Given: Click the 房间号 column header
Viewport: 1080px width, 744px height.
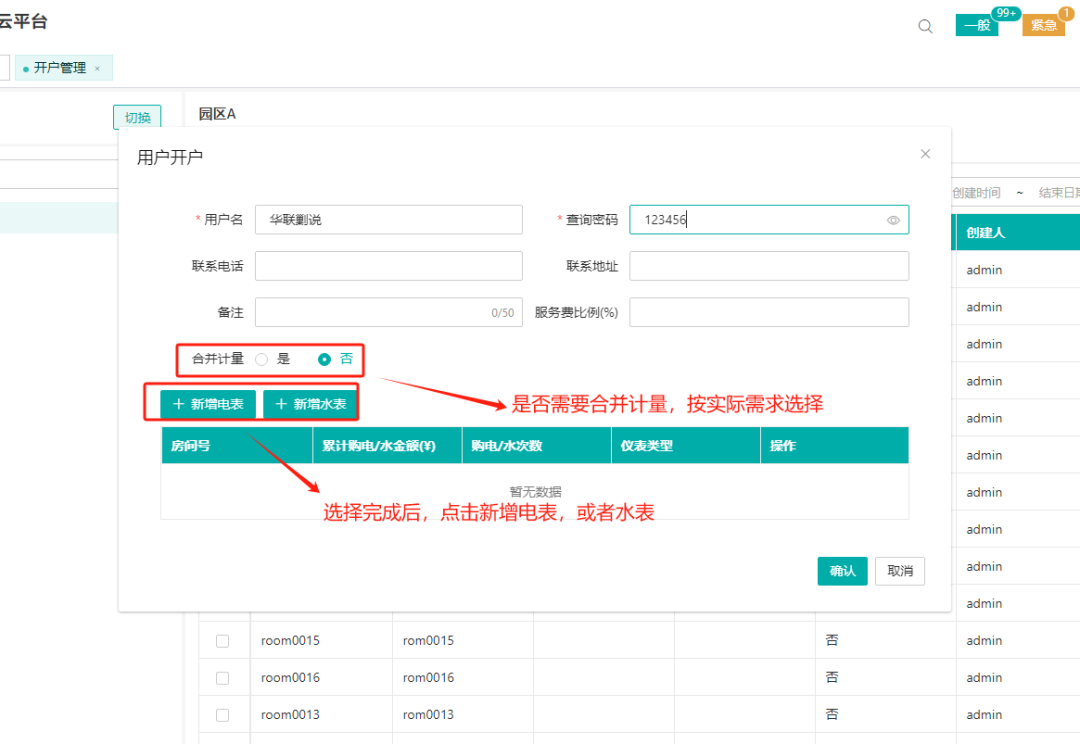Looking at the screenshot, I should pos(236,446).
